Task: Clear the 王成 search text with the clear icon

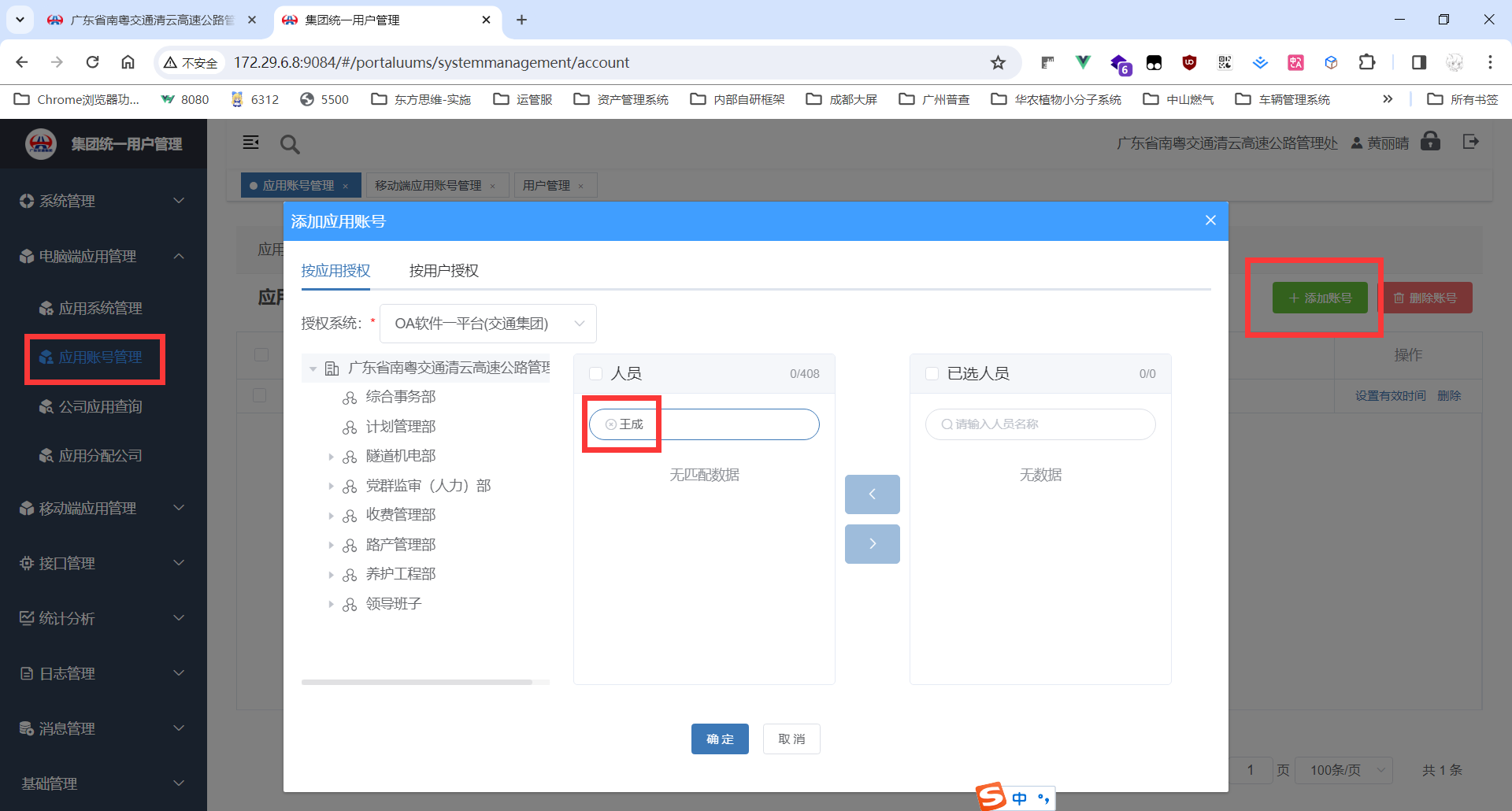Action: [610, 424]
